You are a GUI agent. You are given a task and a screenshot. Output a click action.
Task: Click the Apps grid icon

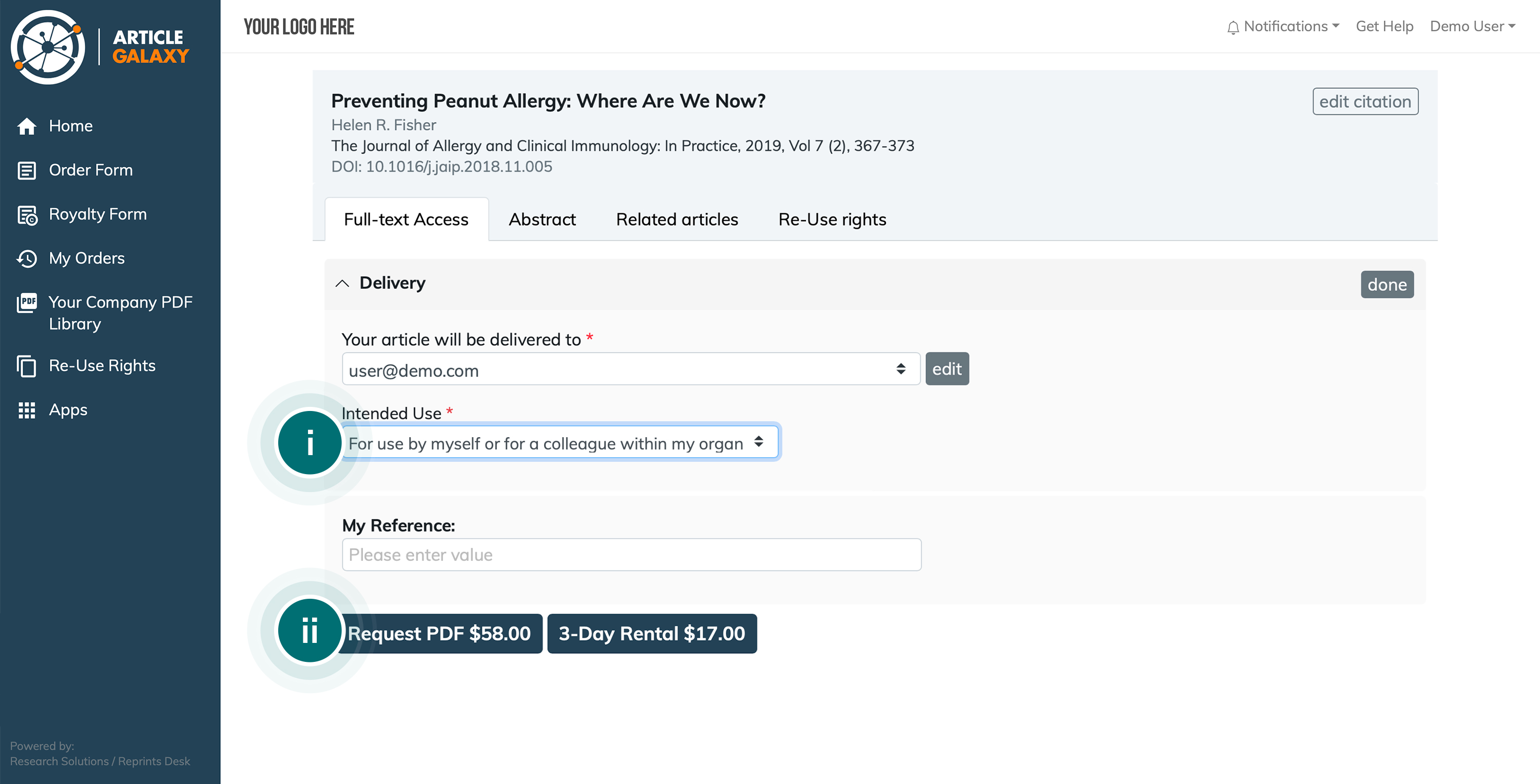27,410
